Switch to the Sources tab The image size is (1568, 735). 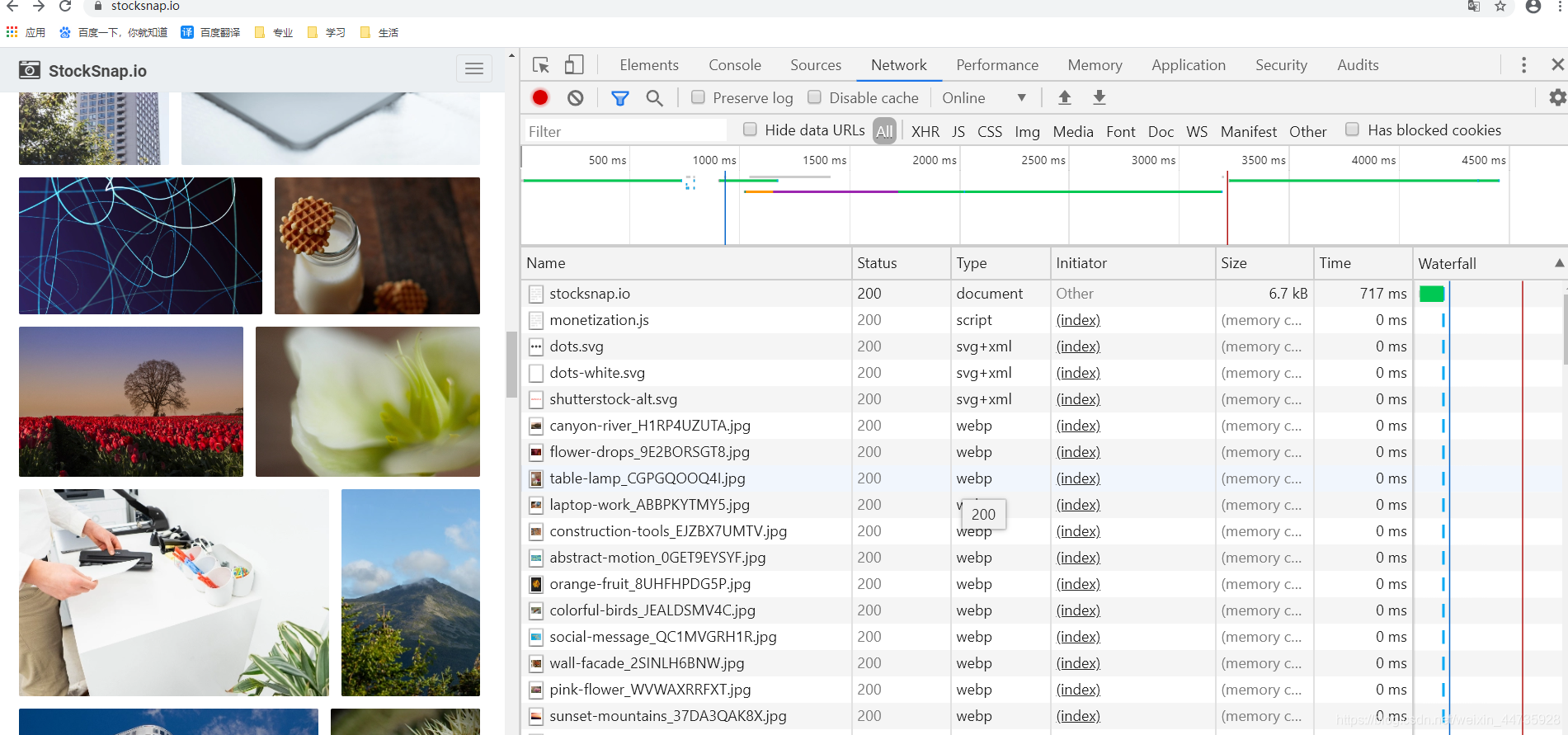click(816, 65)
